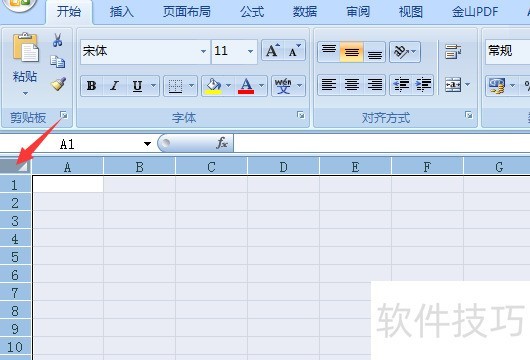Select column B header
Image resolution: width=530 pixels, height=360 pixels.
140,166
